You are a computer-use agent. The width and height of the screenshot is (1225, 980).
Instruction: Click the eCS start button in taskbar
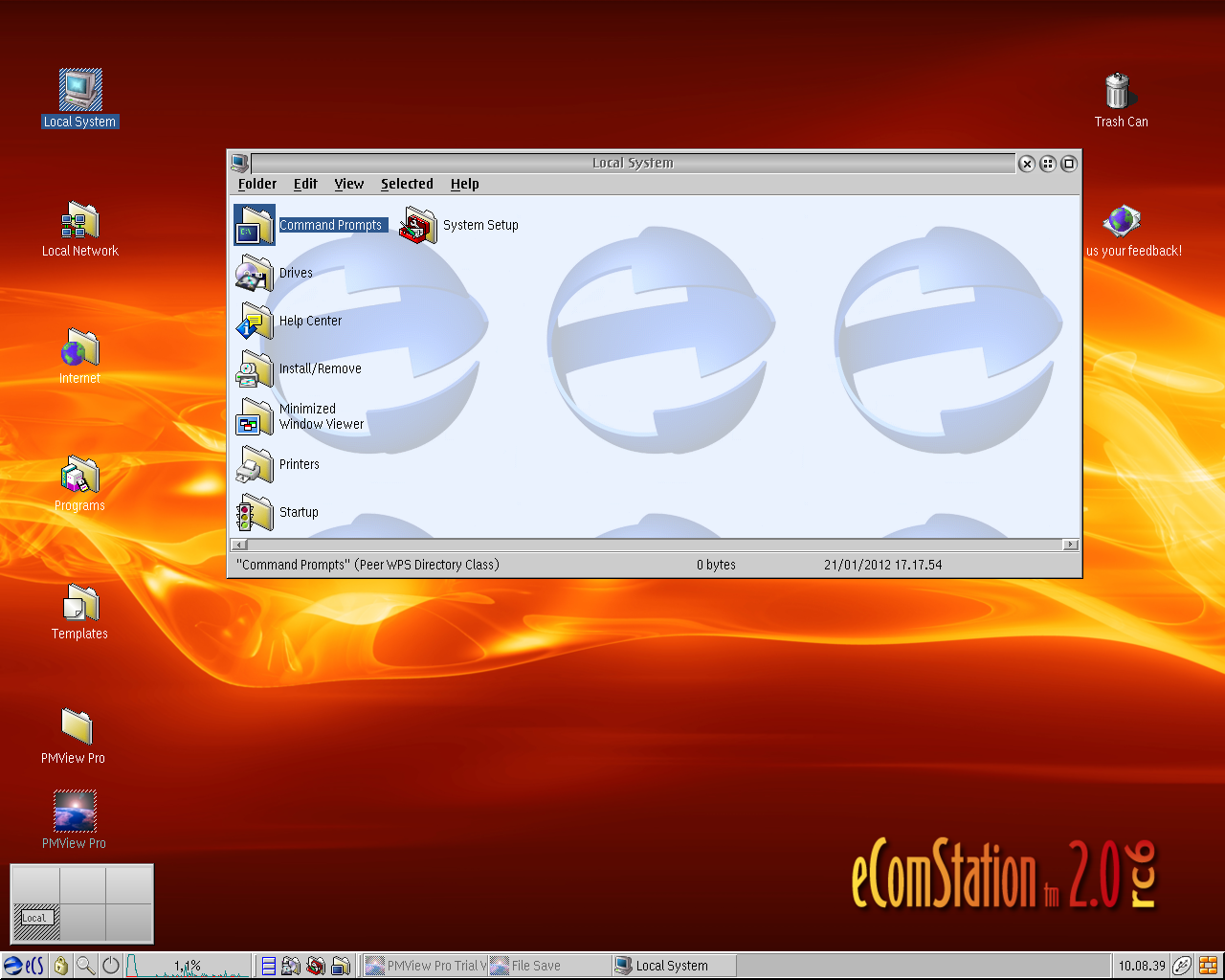click(x=24, y=966)
